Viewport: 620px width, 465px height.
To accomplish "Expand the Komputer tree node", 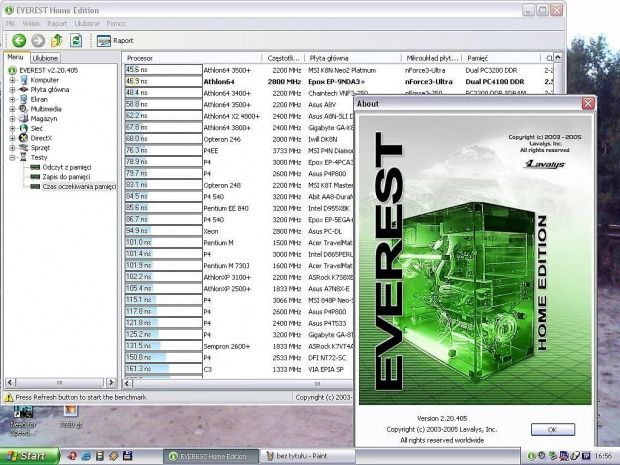I will click(12, 80).
